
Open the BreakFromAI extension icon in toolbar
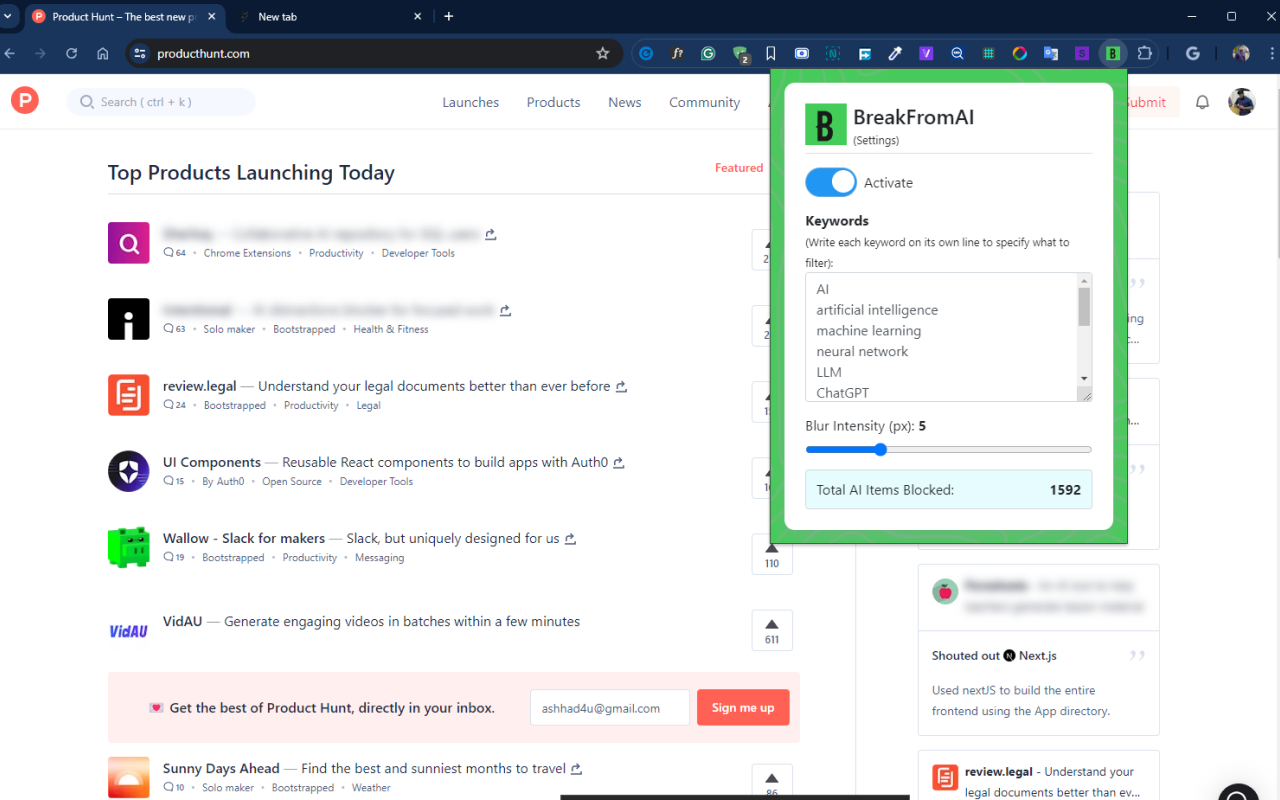click(1113, 53)
